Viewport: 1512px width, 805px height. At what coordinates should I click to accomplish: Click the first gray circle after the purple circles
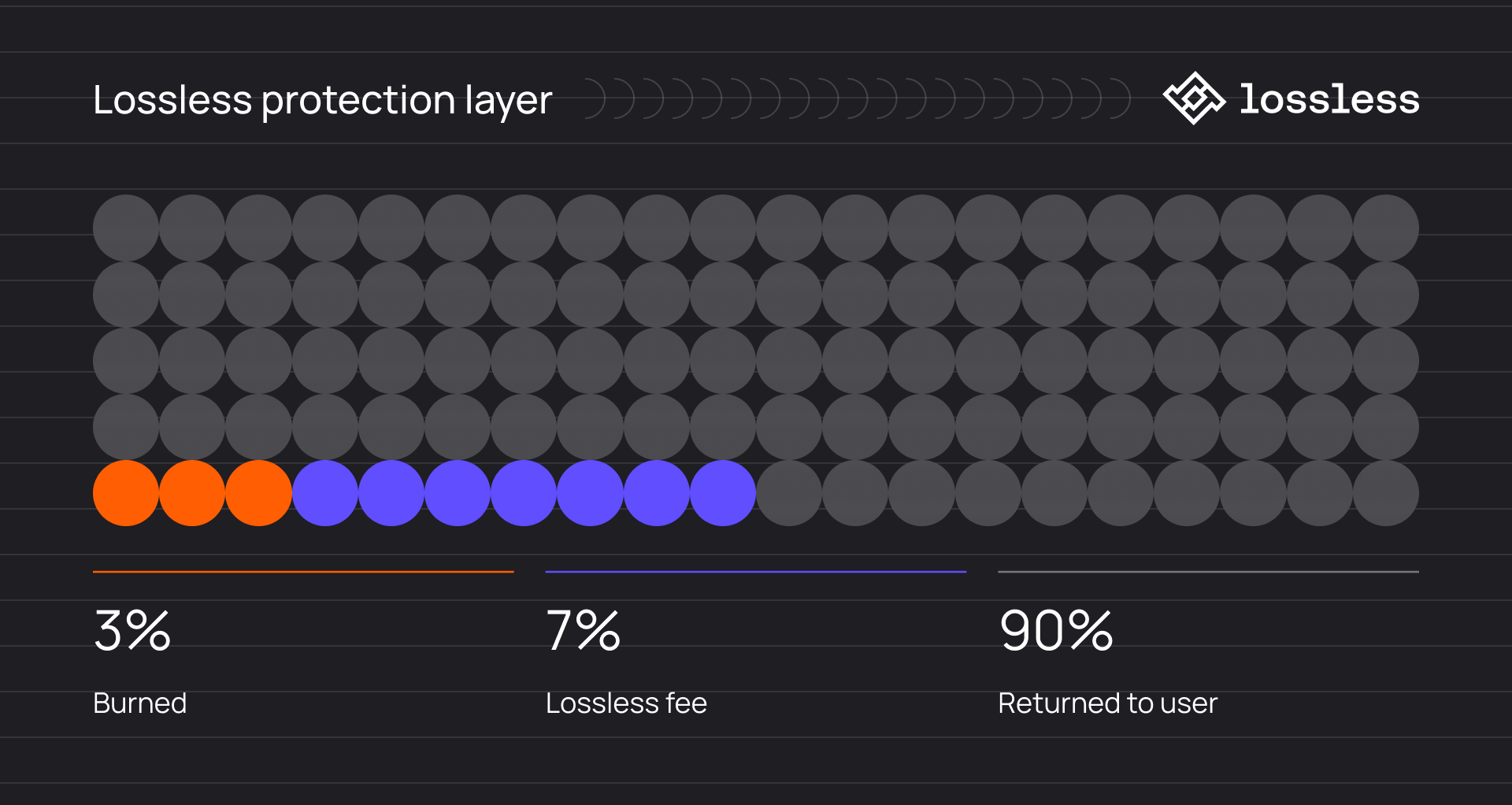click(789, 493)
